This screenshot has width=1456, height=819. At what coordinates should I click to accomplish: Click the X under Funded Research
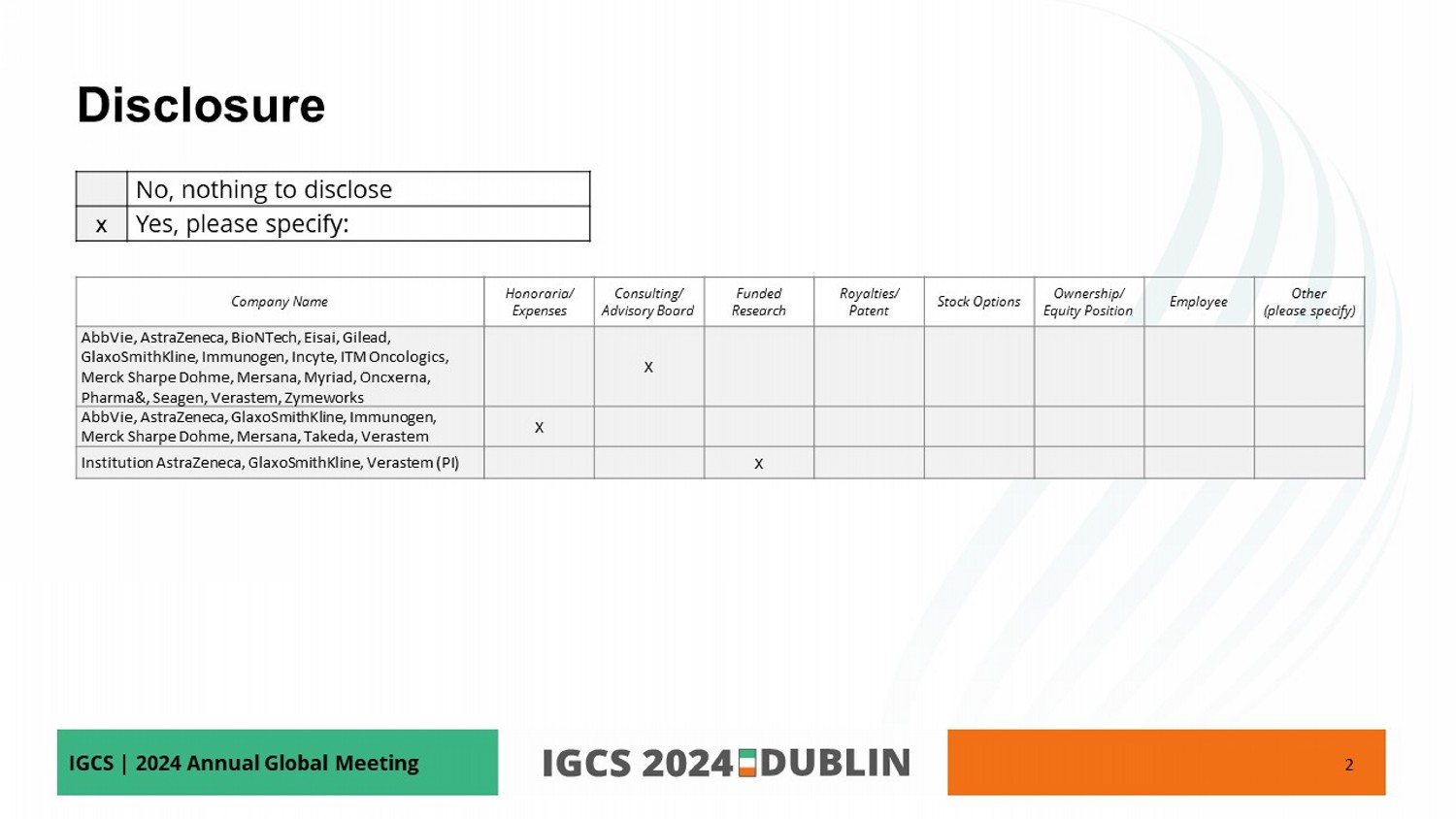click(758, 464)
